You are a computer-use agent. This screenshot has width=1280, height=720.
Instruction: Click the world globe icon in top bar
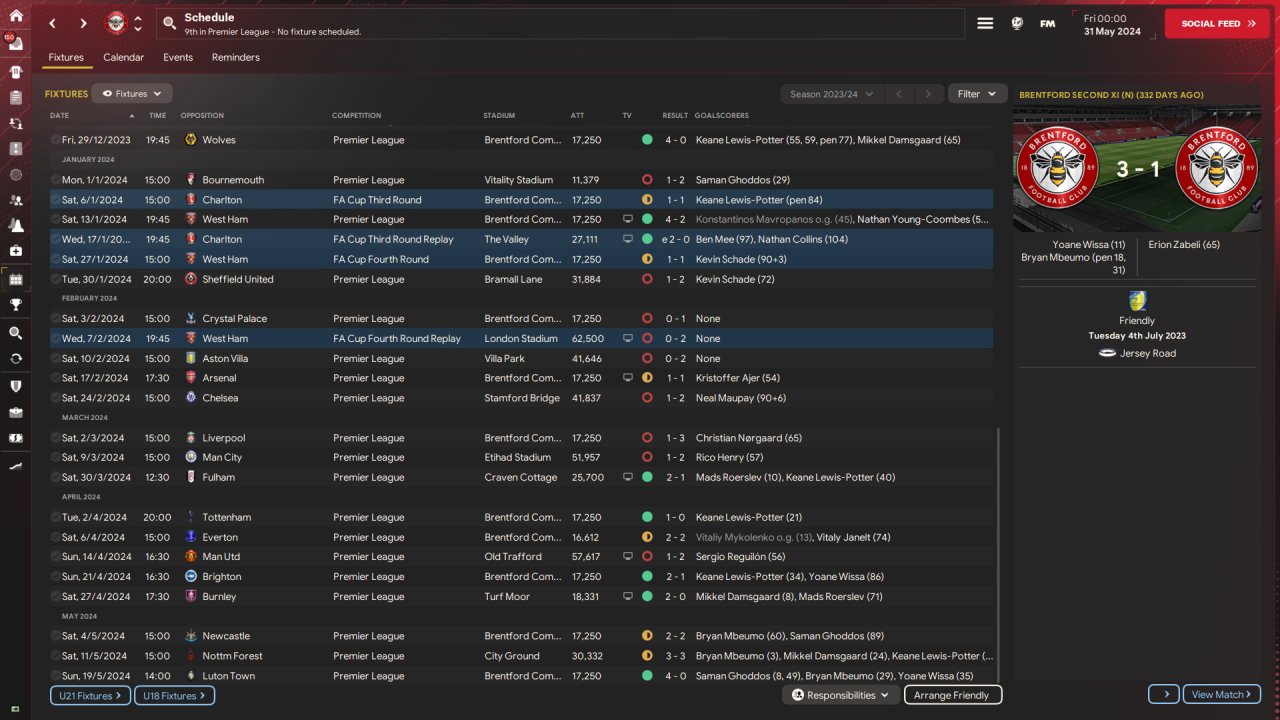coord(1017,23)
